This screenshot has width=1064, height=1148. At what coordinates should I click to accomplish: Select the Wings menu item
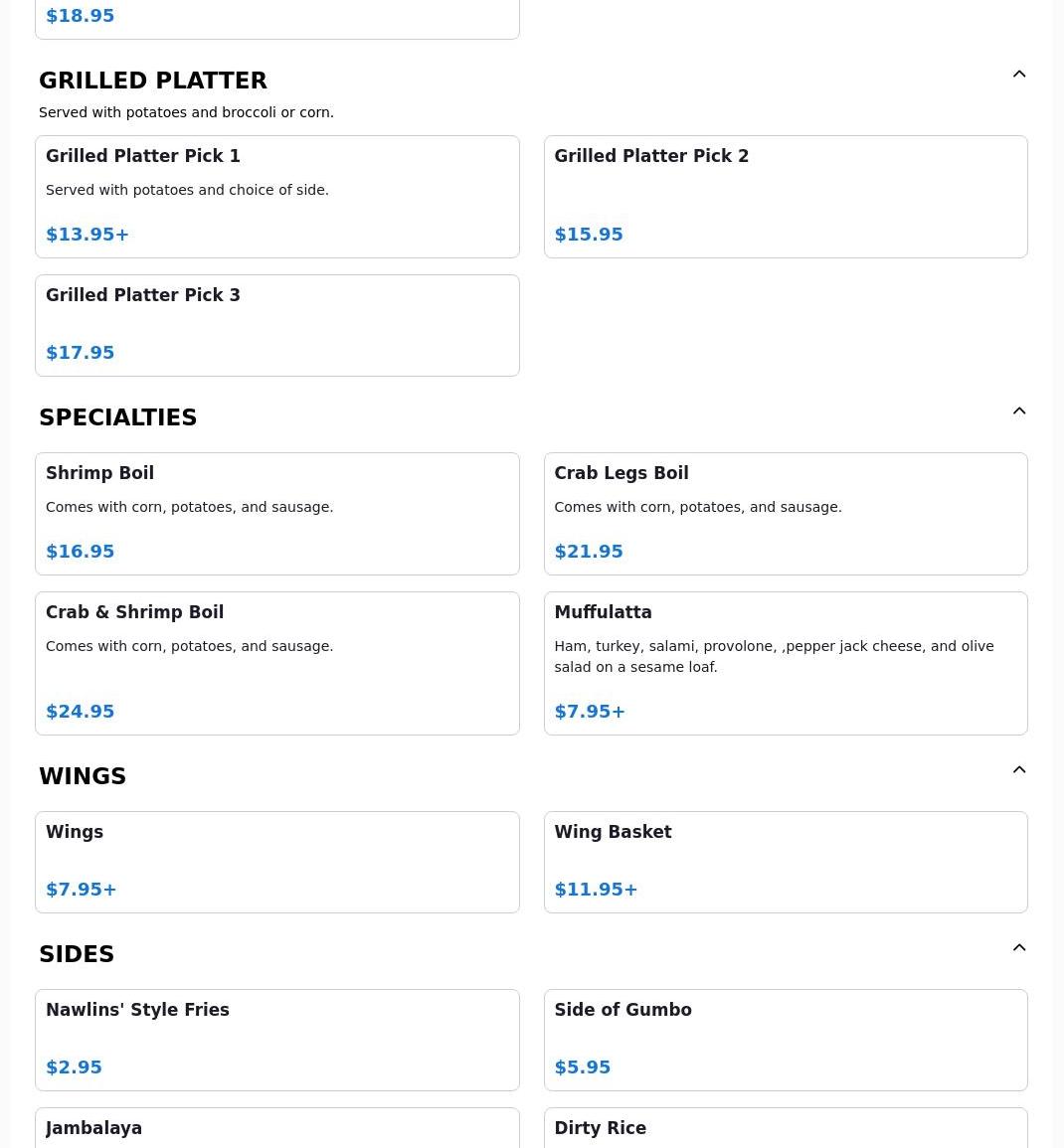[276, 862]
